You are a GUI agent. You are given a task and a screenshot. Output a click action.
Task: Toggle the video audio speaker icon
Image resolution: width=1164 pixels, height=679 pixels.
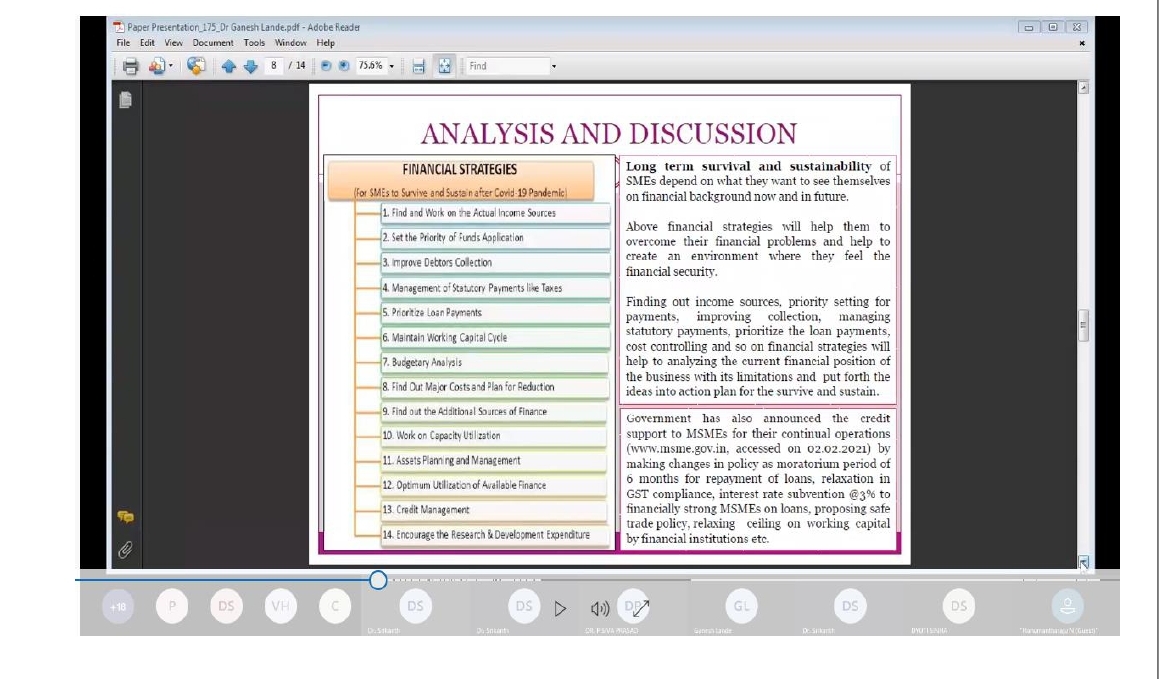[x=600, y=607]
